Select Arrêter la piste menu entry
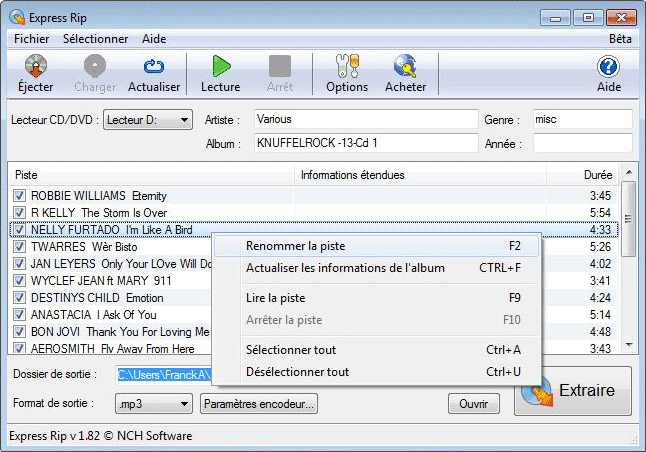 377,320
